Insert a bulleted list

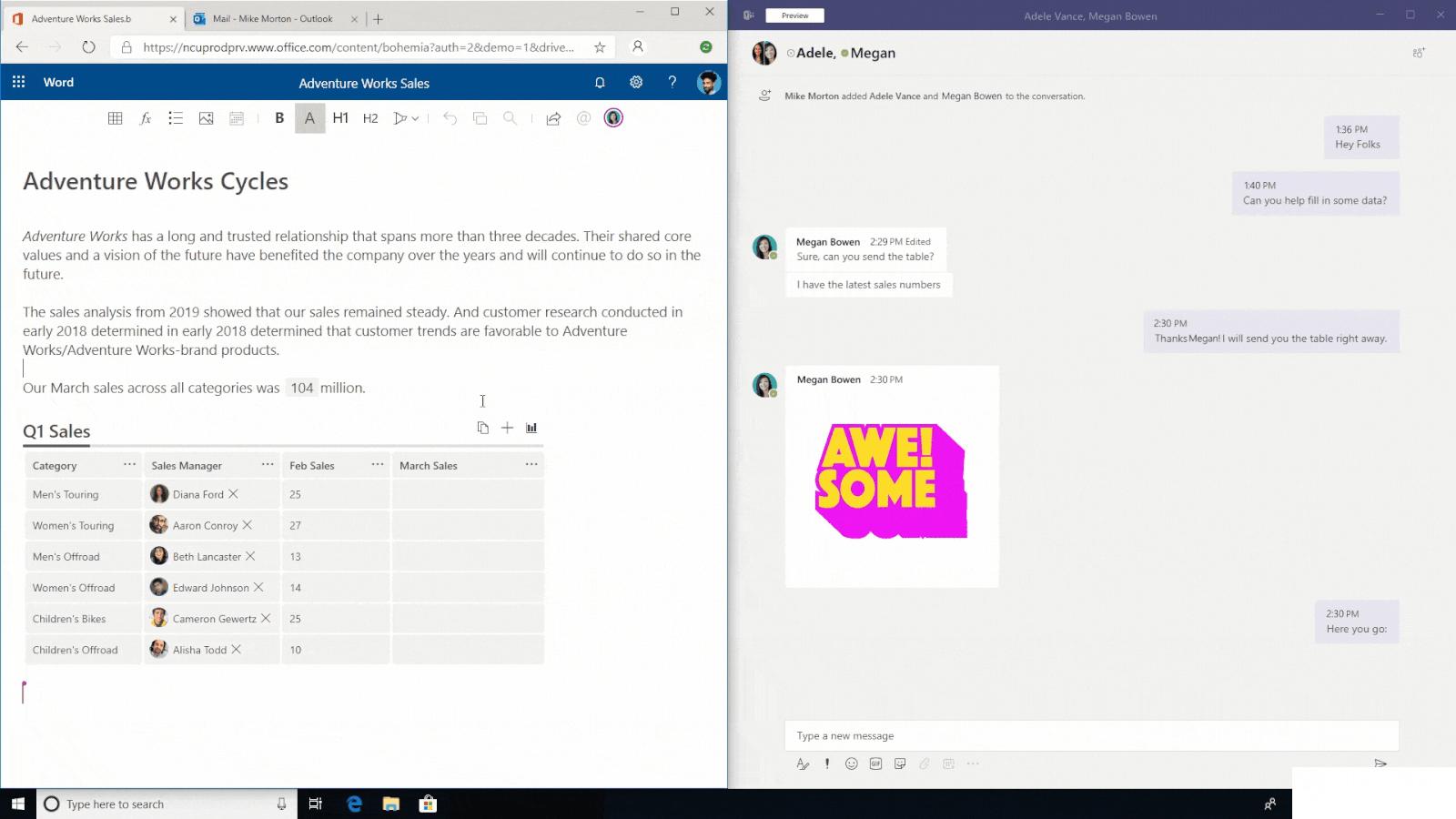pyautogui.click(x=176, y=118)
